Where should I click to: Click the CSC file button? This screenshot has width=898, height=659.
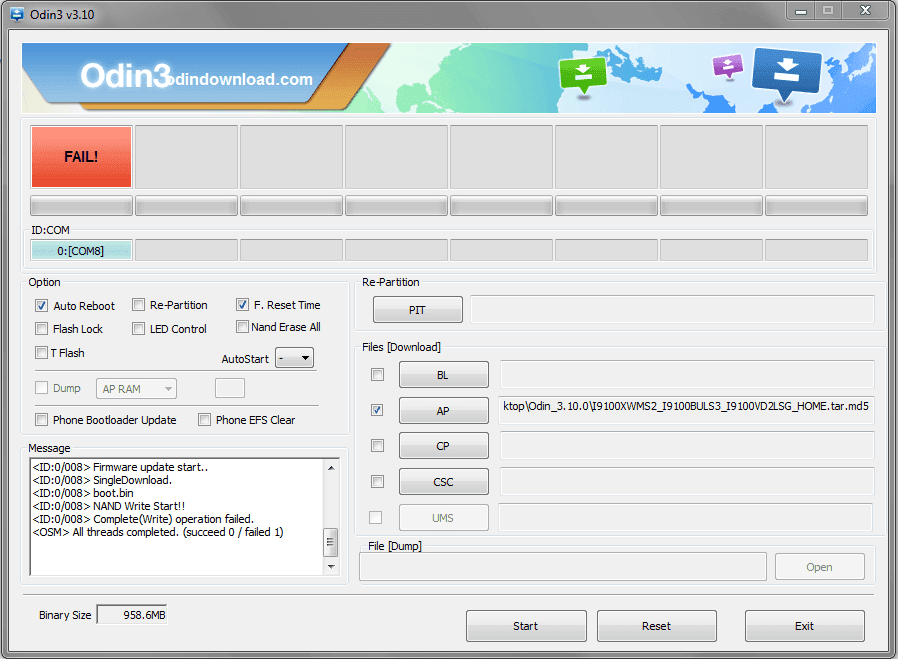click(443, 482)
